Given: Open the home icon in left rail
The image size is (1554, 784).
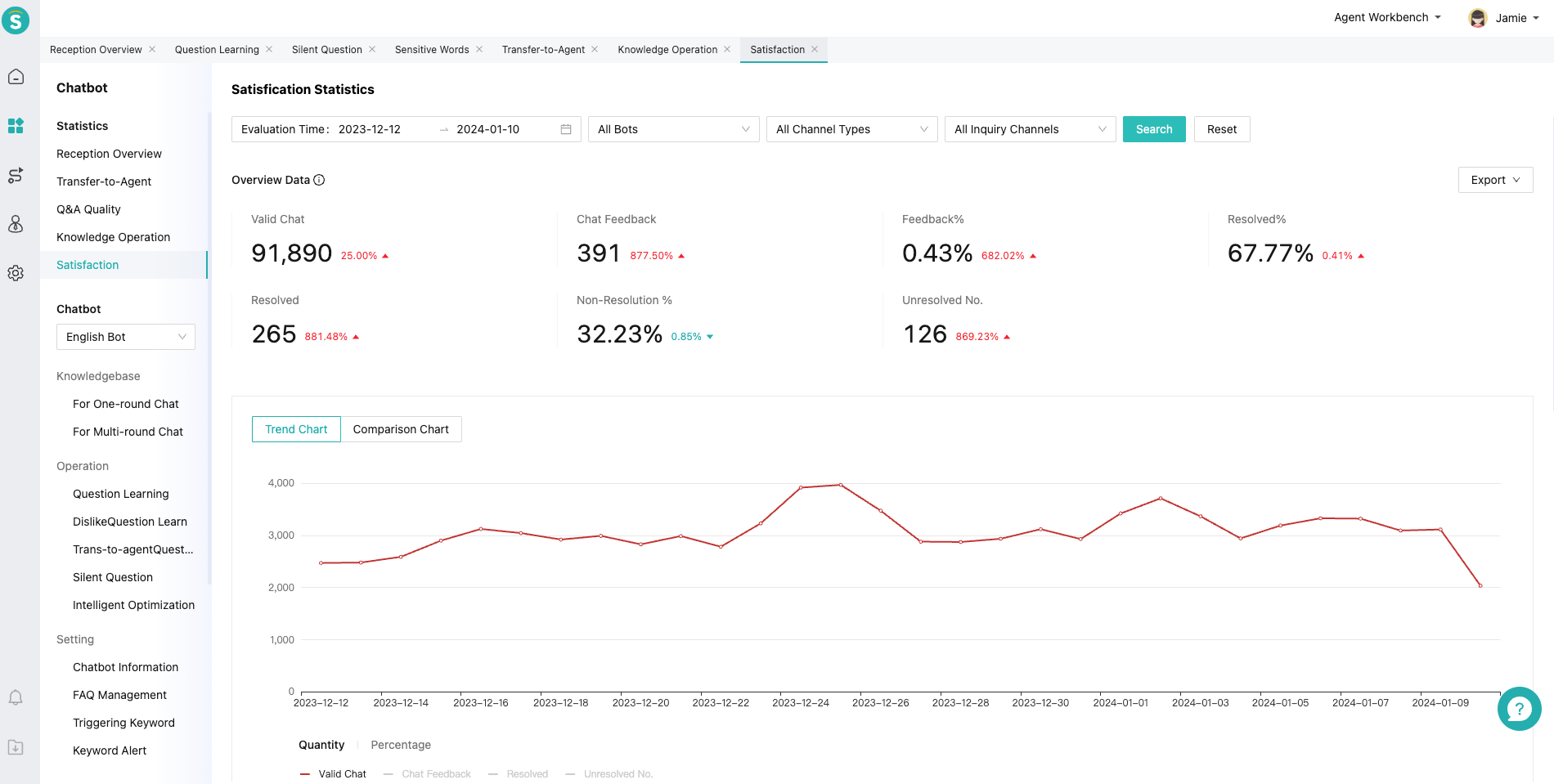Looking at the screenshot, I should (x=16, y=77).
